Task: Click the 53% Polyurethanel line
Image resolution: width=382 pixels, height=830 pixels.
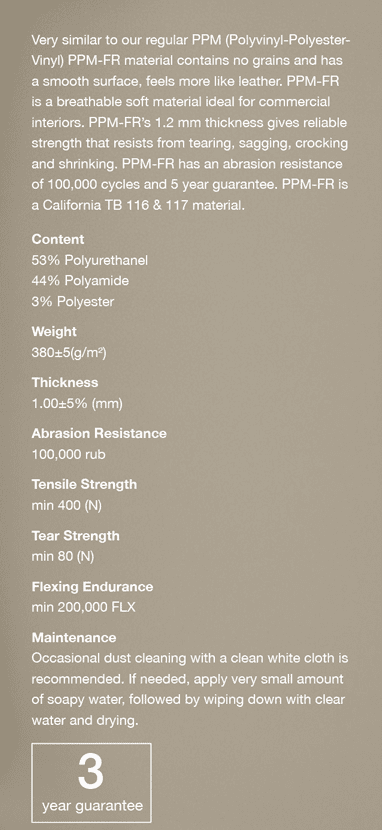Action: pos(90,260)
